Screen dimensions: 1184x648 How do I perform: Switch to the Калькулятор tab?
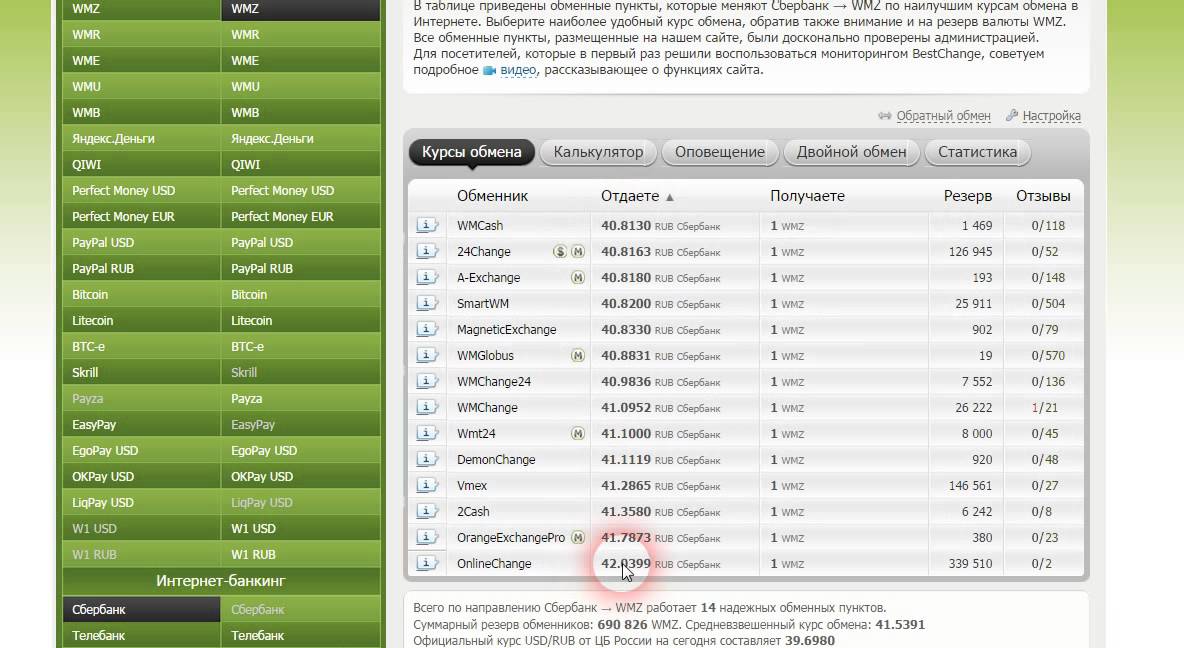[598, 152]
